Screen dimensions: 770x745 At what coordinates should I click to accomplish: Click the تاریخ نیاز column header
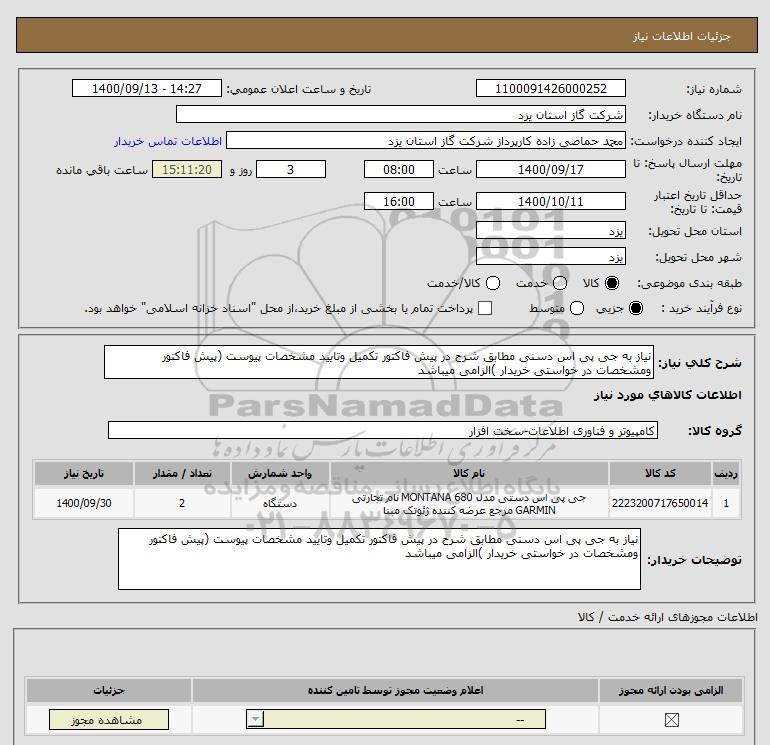[x=83, y=473]
